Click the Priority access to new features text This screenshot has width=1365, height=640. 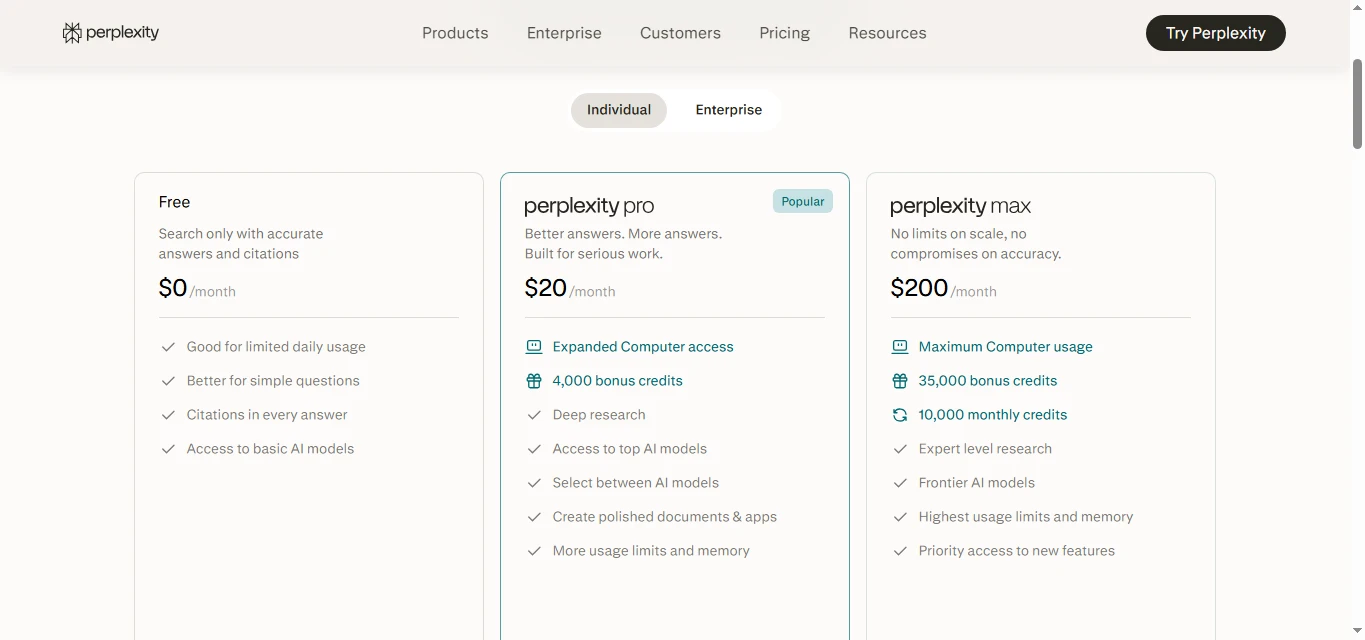click(x=1017, y=551)
